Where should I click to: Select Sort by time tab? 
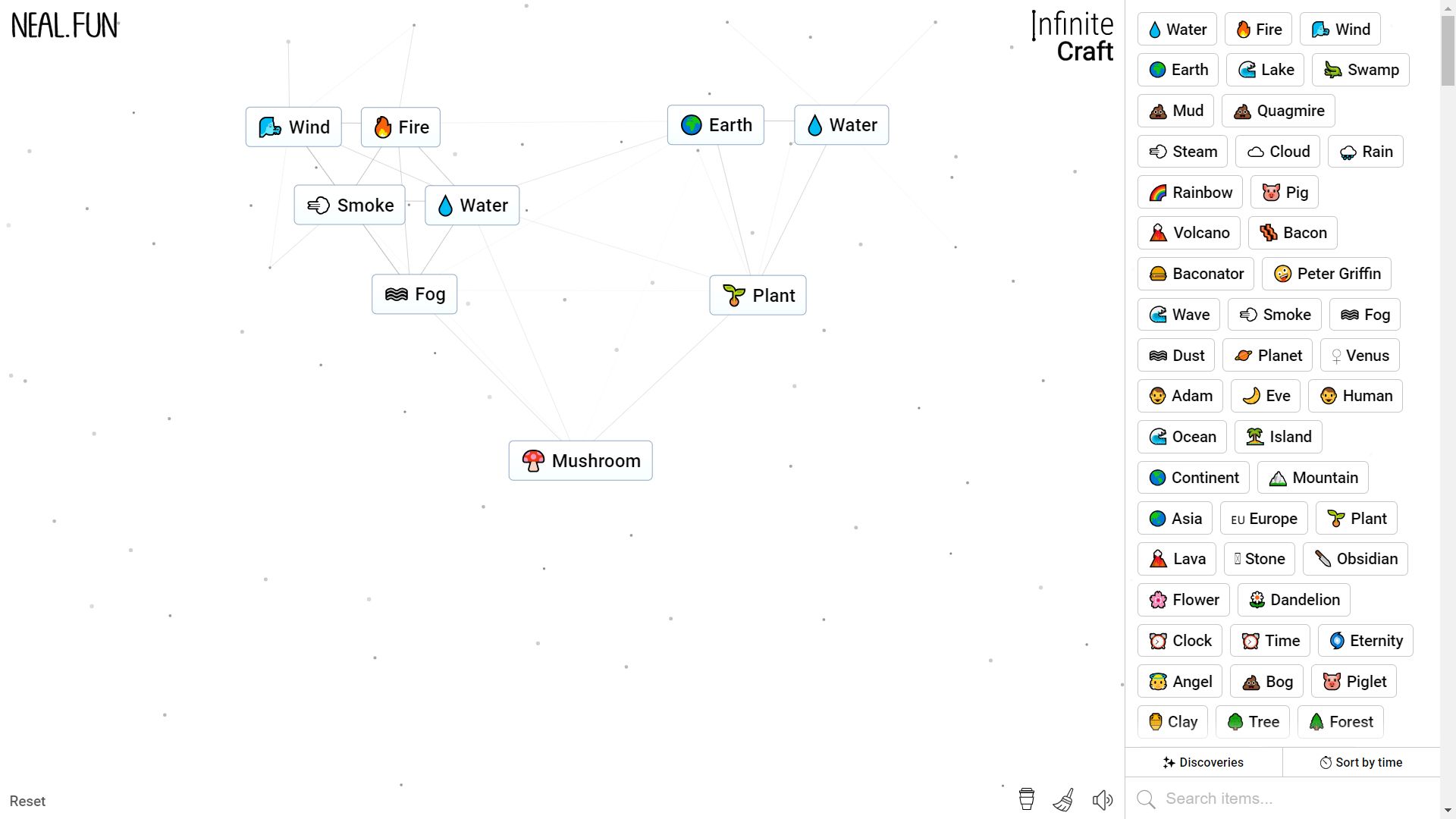coord(1362,762)
